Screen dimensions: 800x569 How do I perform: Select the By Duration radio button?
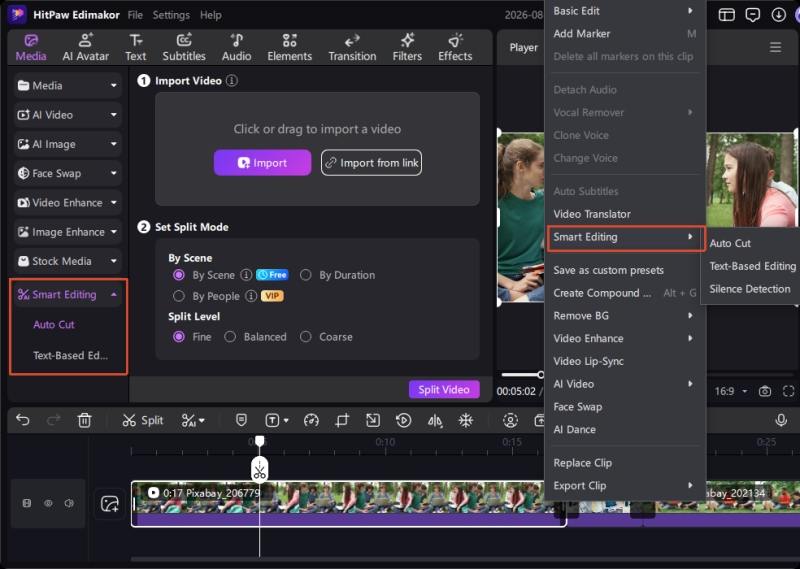[305, 275]
